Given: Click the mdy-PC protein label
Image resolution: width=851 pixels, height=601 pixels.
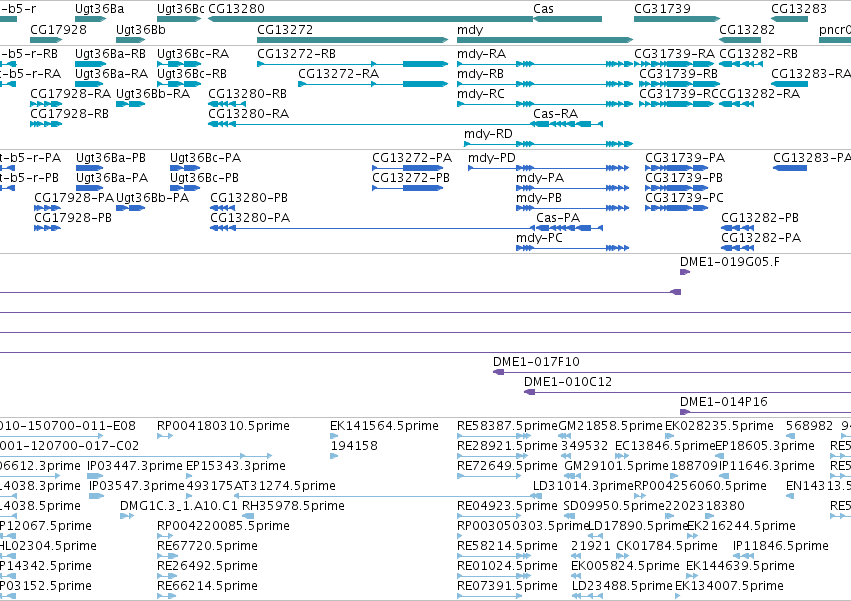Looking at the screenshot, I should click(539, 238).
